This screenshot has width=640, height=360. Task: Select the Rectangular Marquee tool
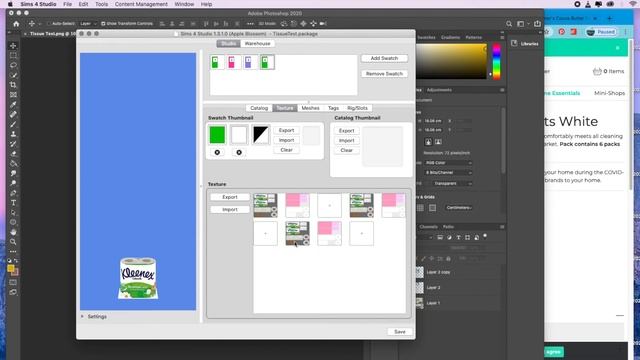[x=13, y=56]
